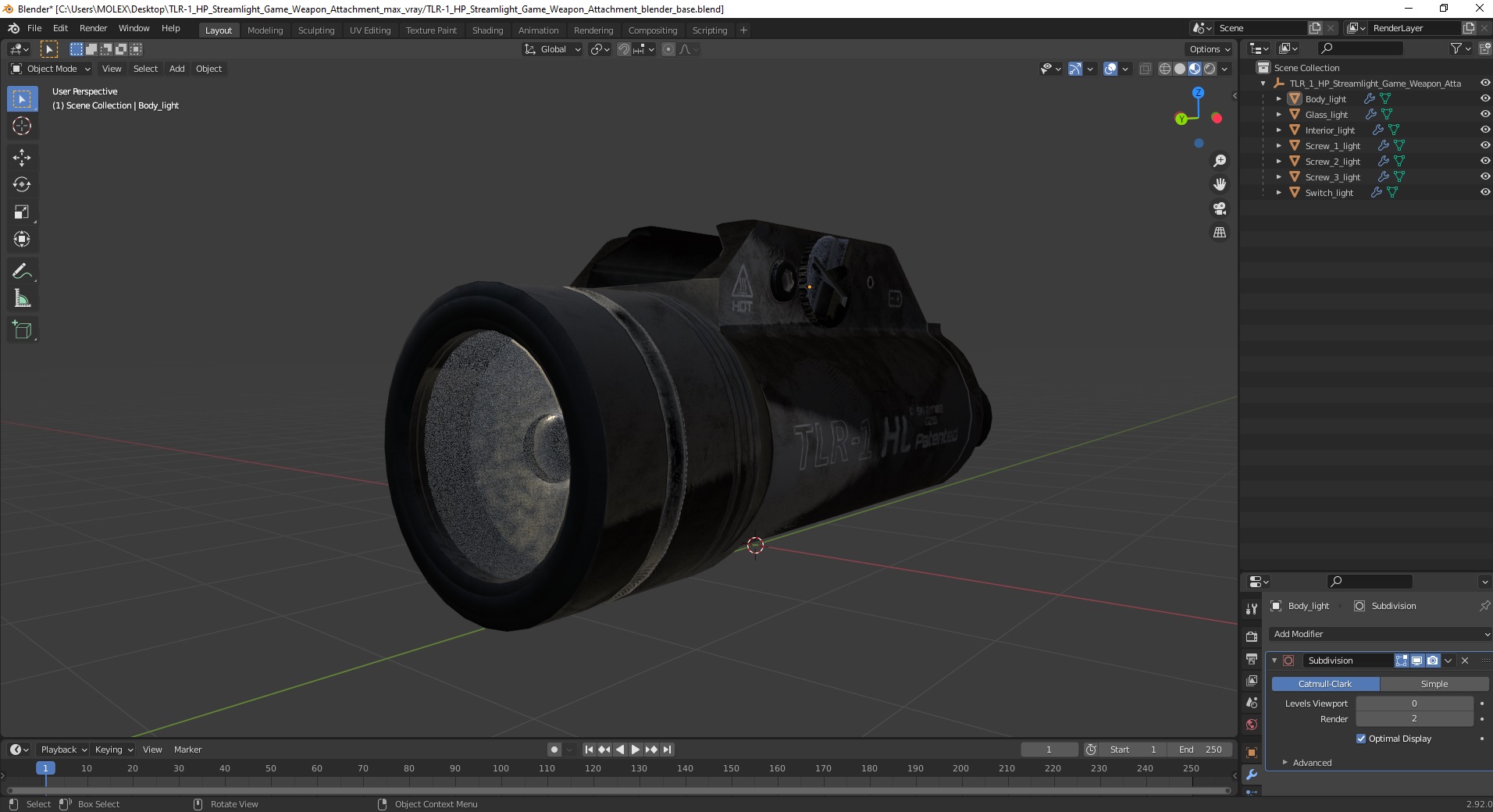Click the current frame number field
This screenshot has width=1493, height=812.
click(1049, 750)
